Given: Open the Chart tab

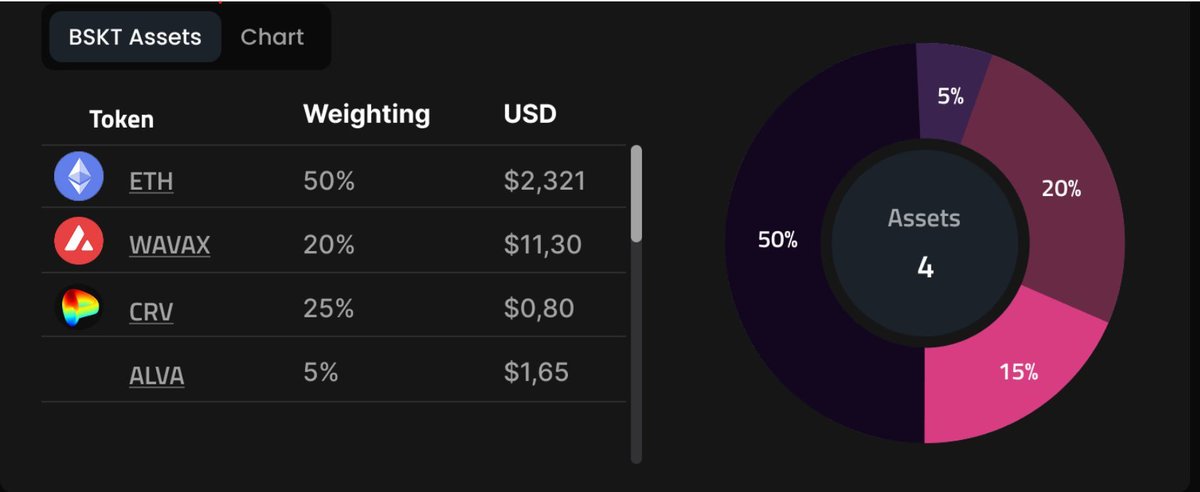Looking at the screenshot, I should [272, 37].
